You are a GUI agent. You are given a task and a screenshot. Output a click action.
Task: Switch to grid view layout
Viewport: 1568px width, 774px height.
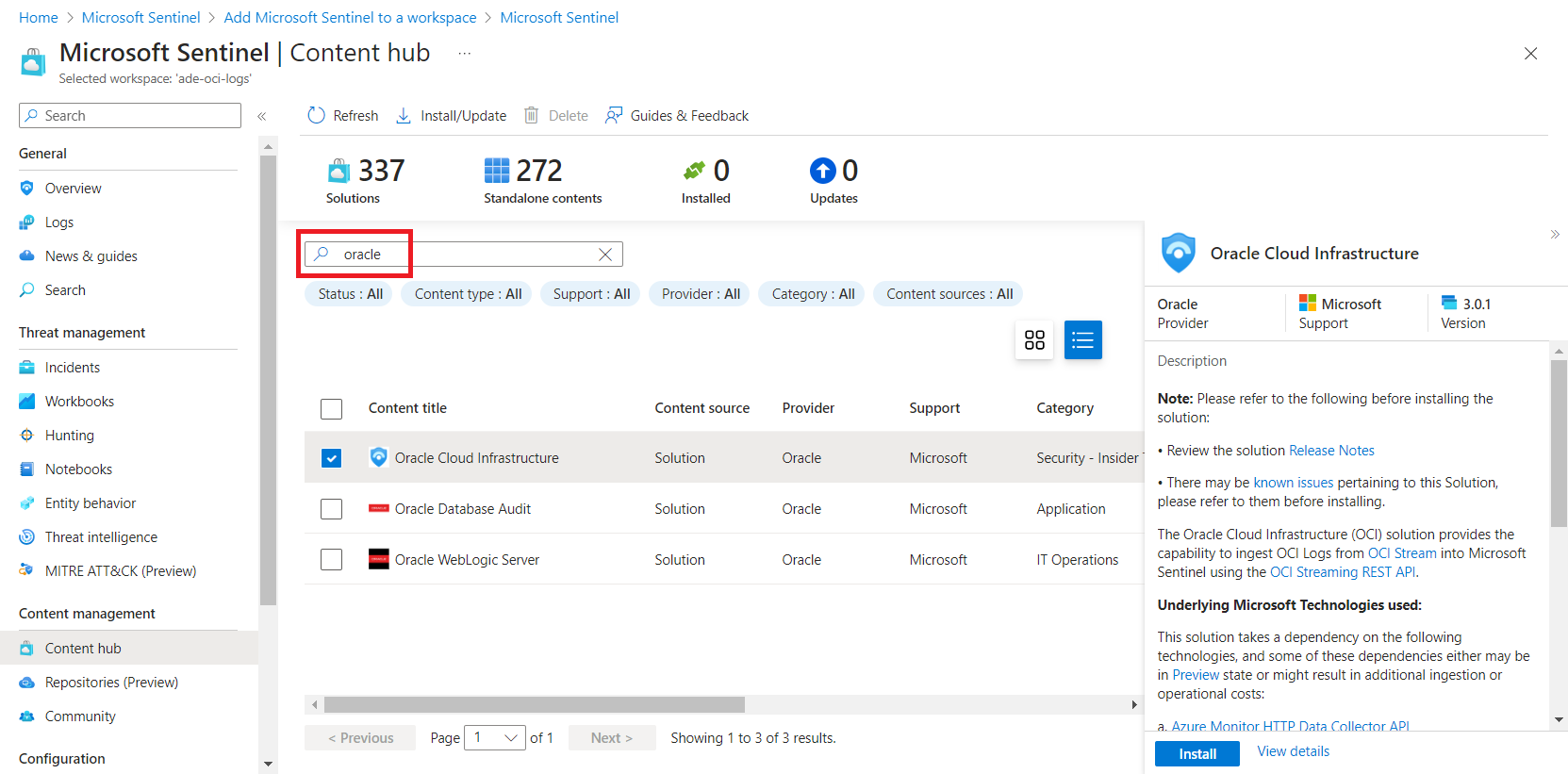tap(1034, 339)
